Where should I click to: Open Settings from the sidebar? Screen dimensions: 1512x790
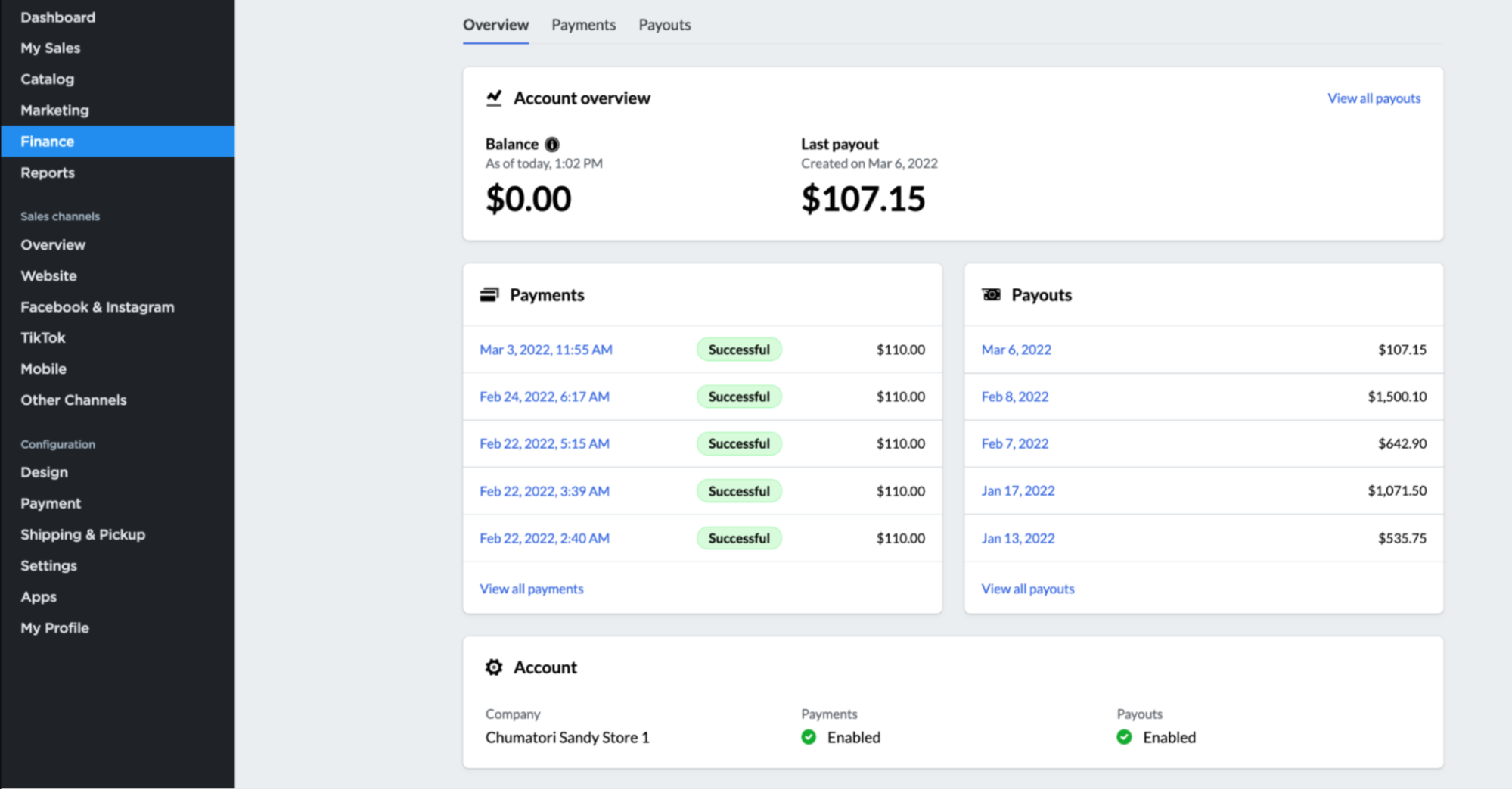(x=48, y=565)
